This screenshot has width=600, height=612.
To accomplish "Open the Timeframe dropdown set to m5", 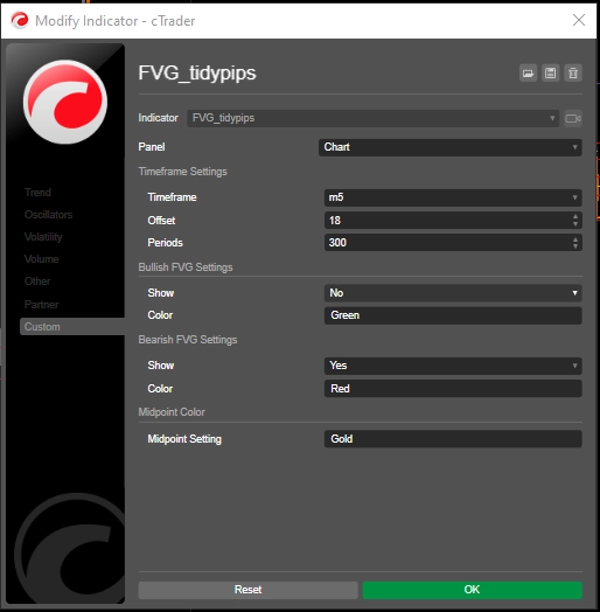I will [452, 198].
